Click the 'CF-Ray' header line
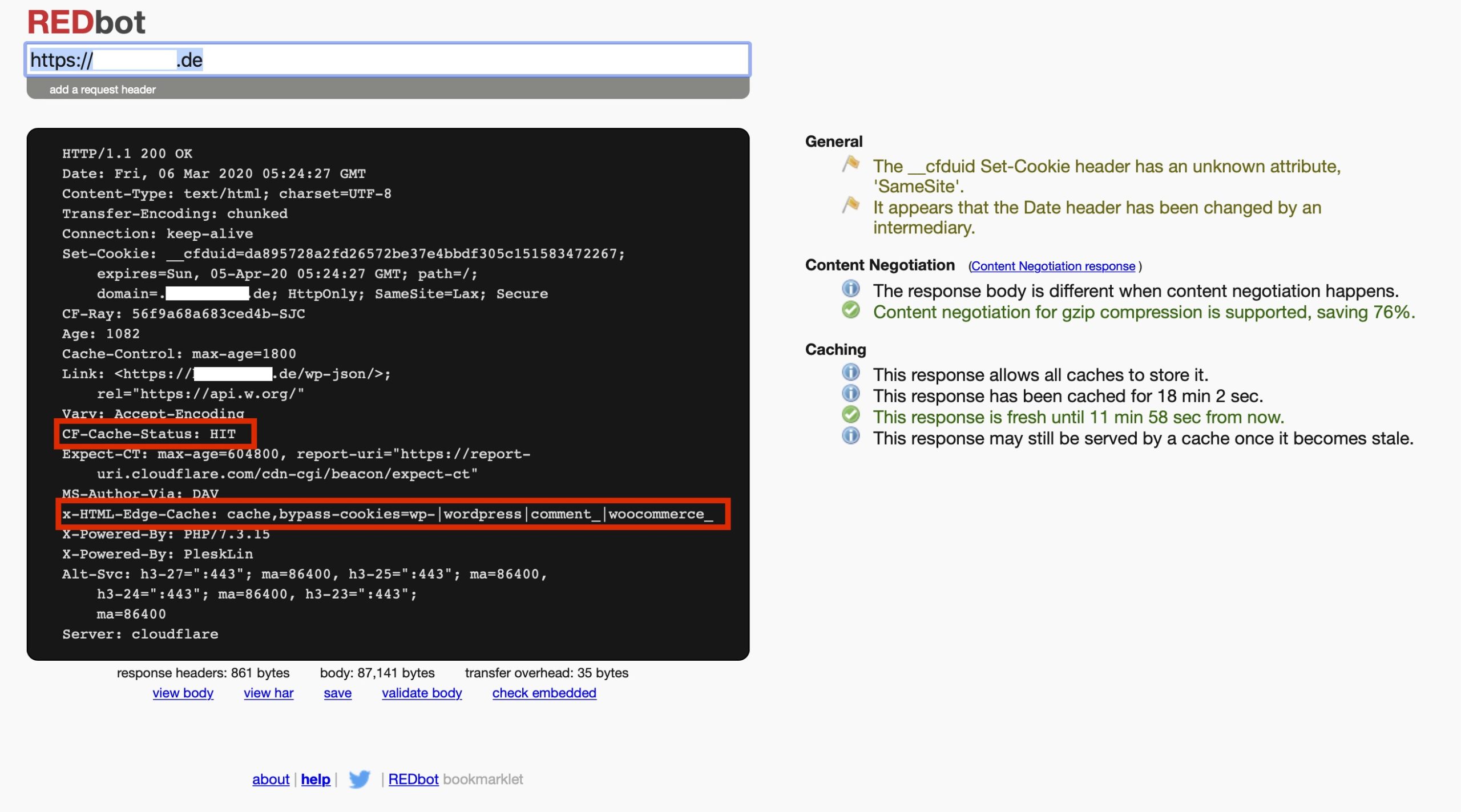The height and width of the screenshot is (812, 1461). [x=183, y=314]
